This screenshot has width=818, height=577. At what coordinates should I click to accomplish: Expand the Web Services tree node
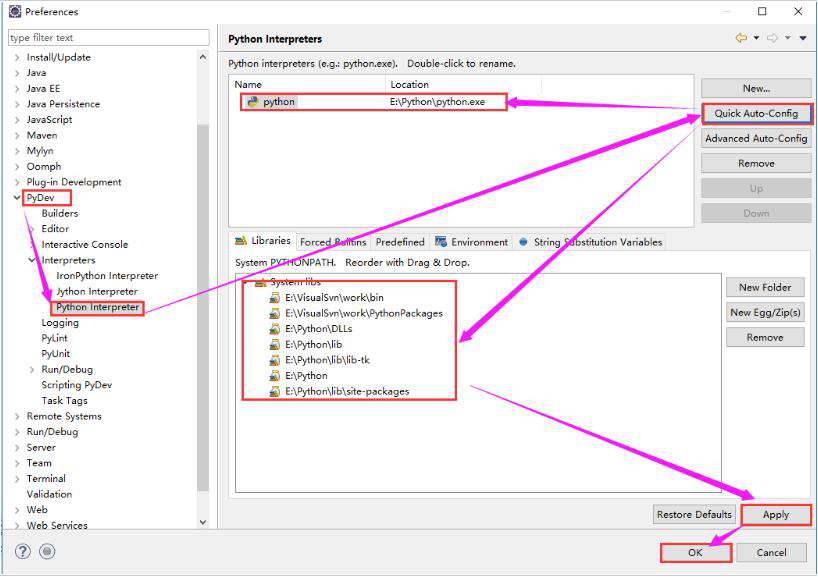pos(17,525)
